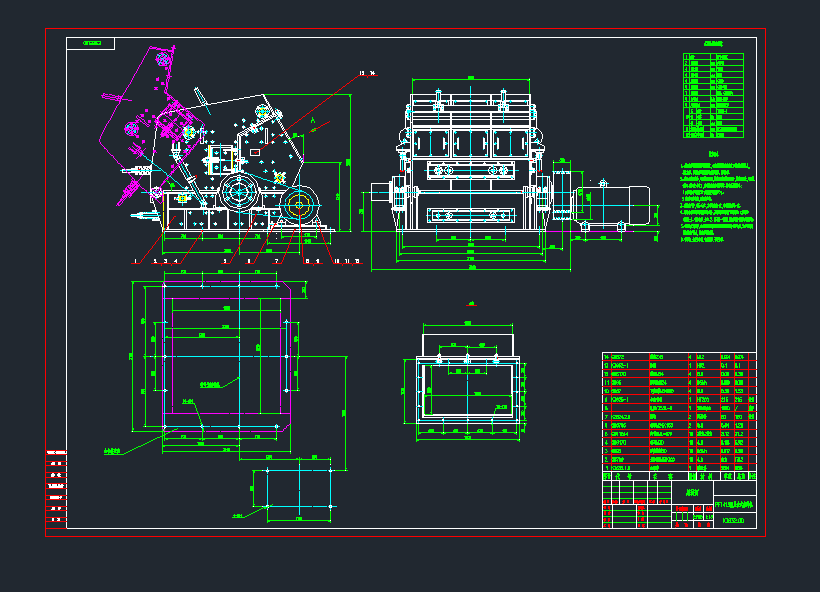Viewport: 820px width, 592px height.
Task: Click the revision strip on left border
Action: coord(55,487)
